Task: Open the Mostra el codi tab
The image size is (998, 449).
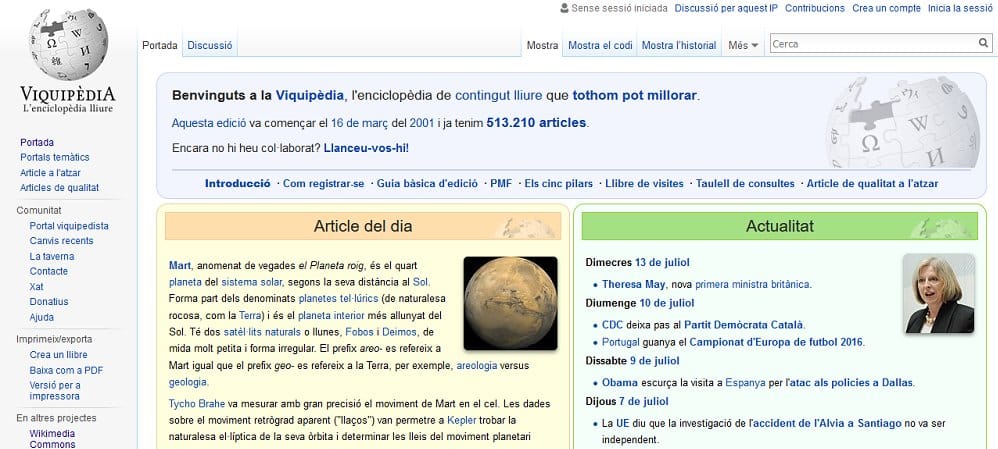Action: [x=600, y=45]
